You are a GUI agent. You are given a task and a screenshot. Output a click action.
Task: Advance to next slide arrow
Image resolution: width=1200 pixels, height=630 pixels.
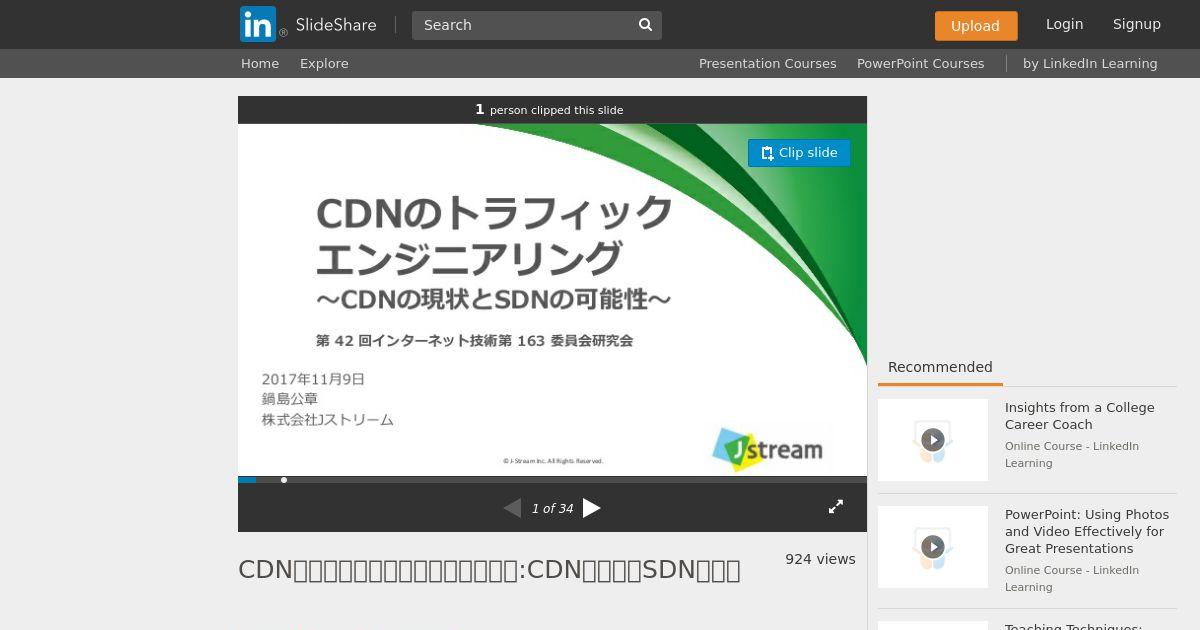pyautogui.click(x=592, y=508)
